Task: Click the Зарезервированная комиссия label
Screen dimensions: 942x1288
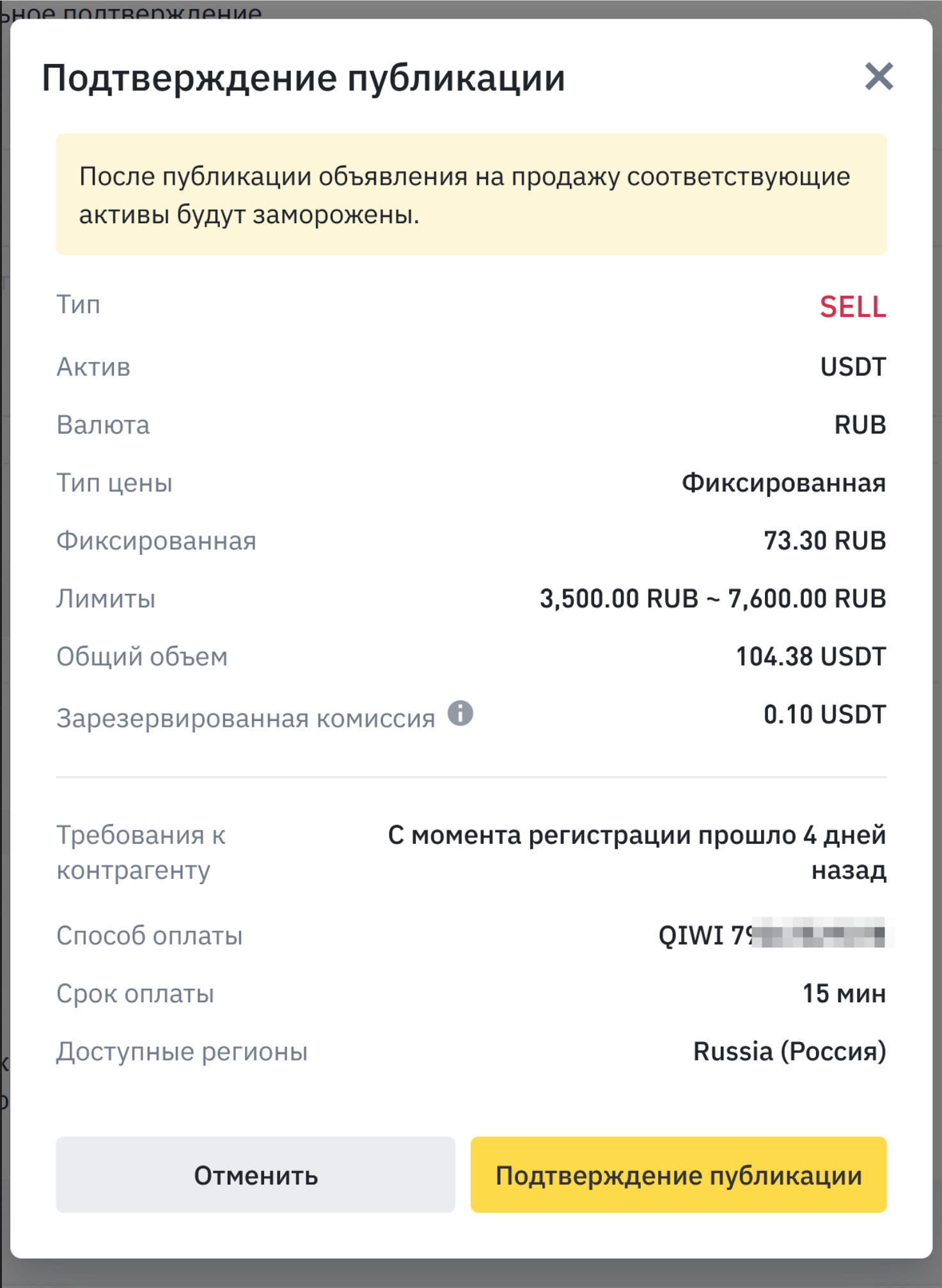Action: [x=246, y=718]
